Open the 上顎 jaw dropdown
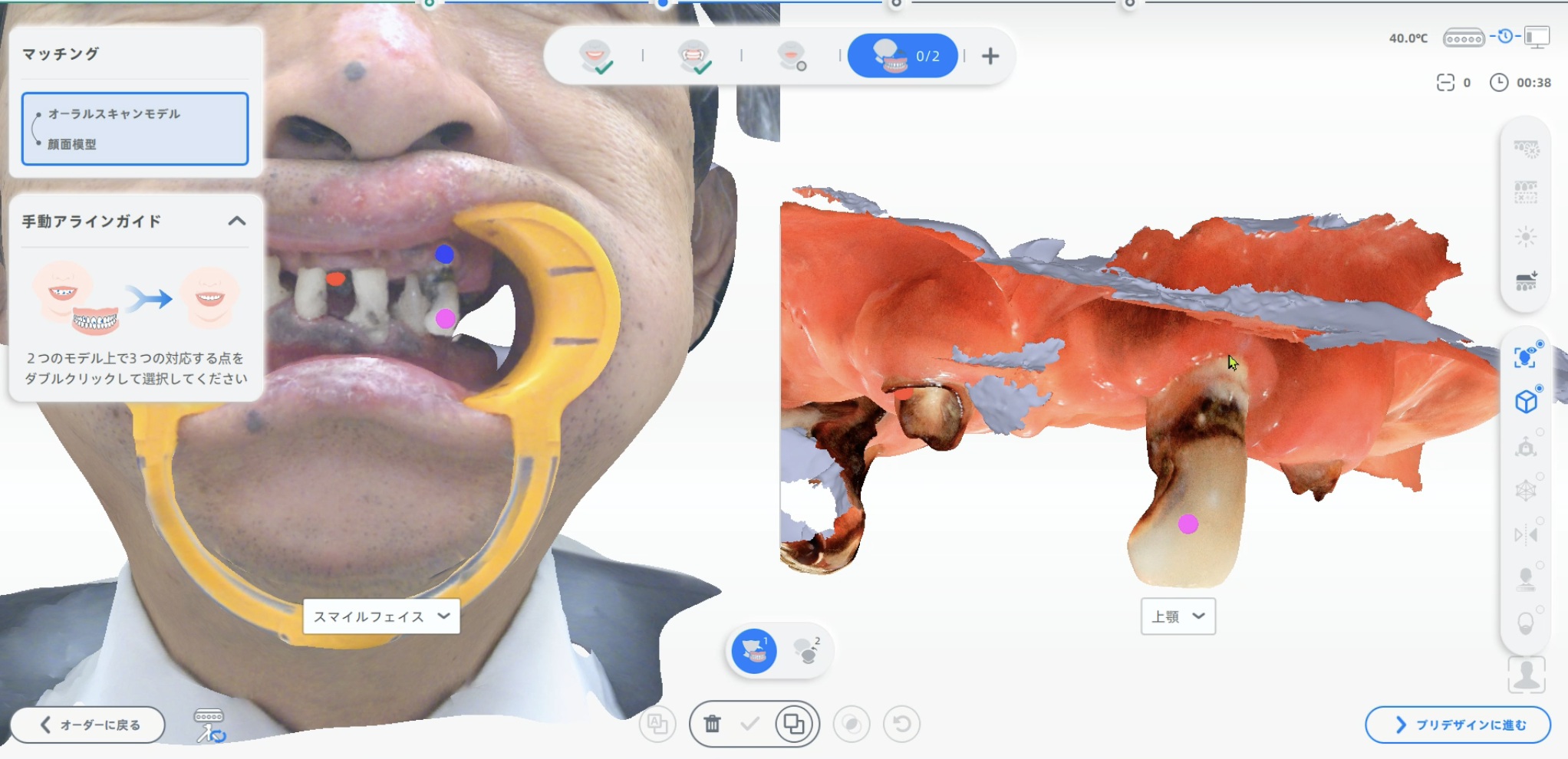This screenshot has height=759, width=1568. pos(1178,616)
